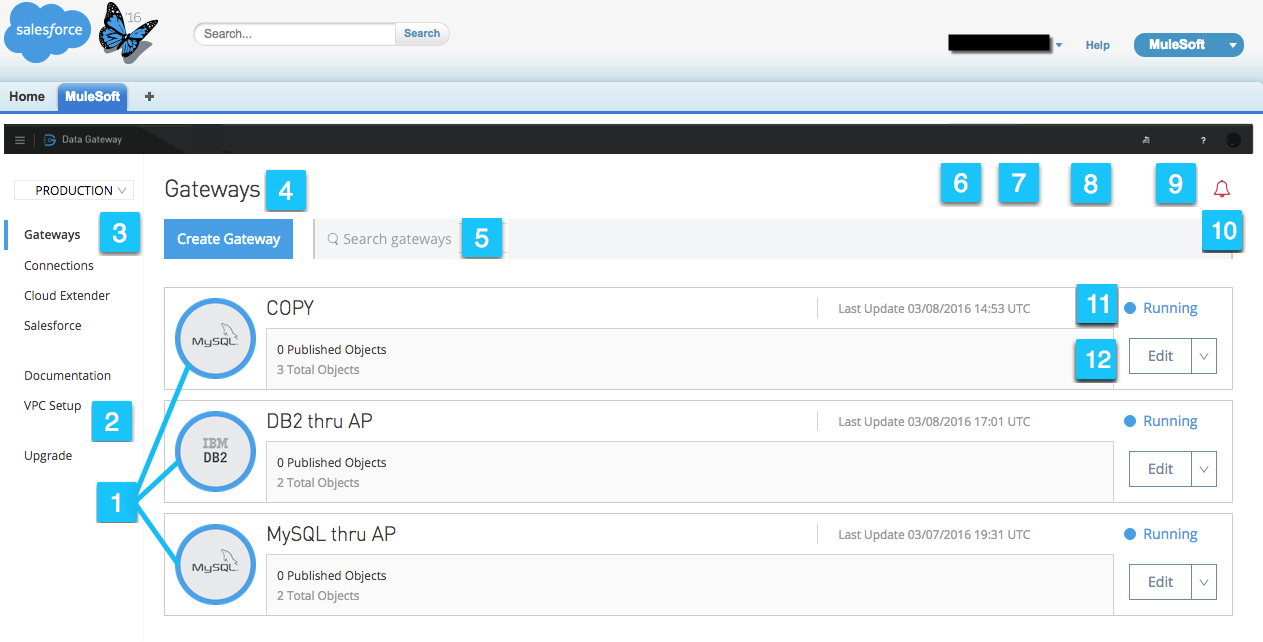Open the hamburger menu in Data Gateway bar
Screen dimensions: 1263x642
pyautogui.click(x=20, y=140)
